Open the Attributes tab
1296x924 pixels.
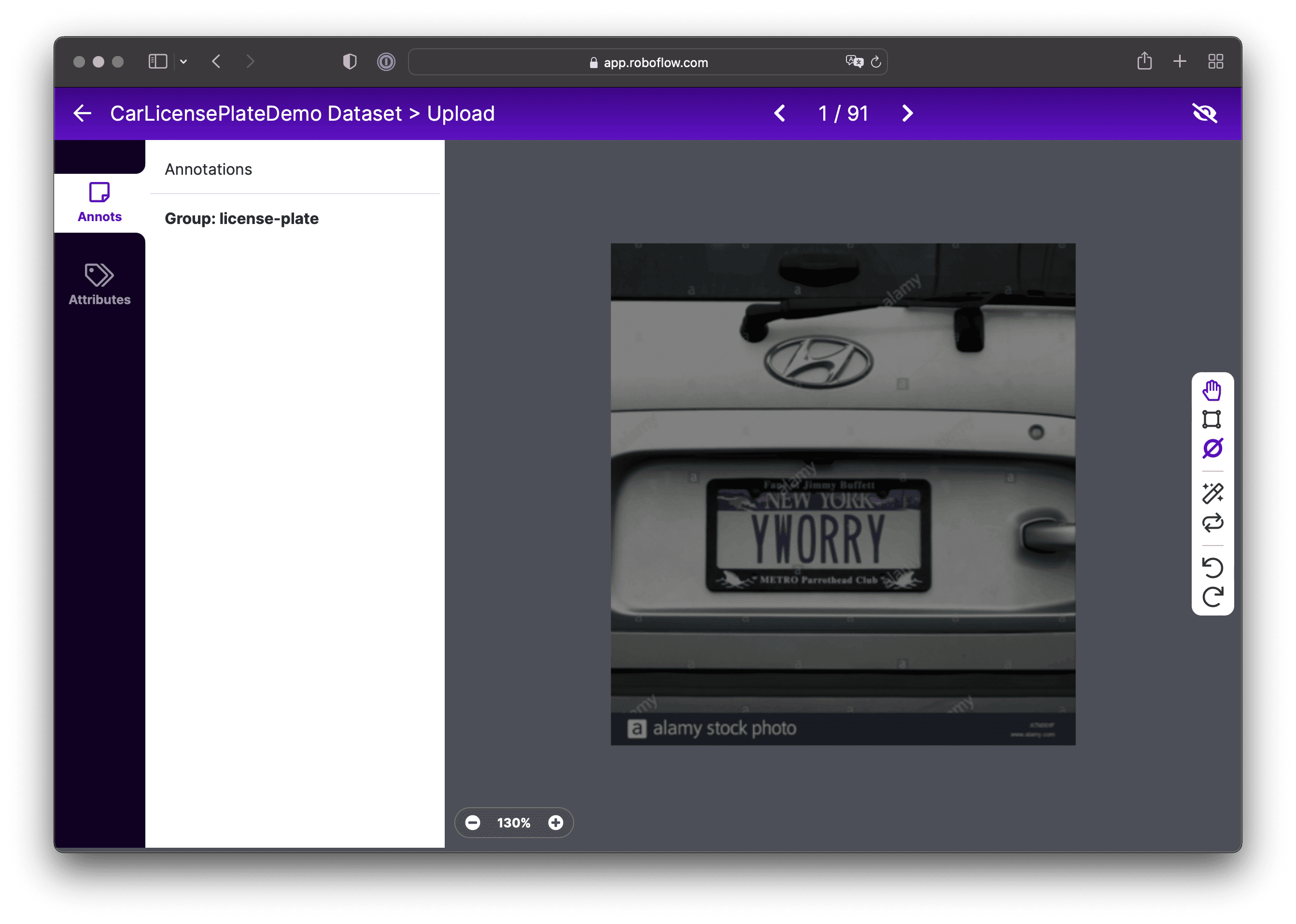[x=99, y=284]
